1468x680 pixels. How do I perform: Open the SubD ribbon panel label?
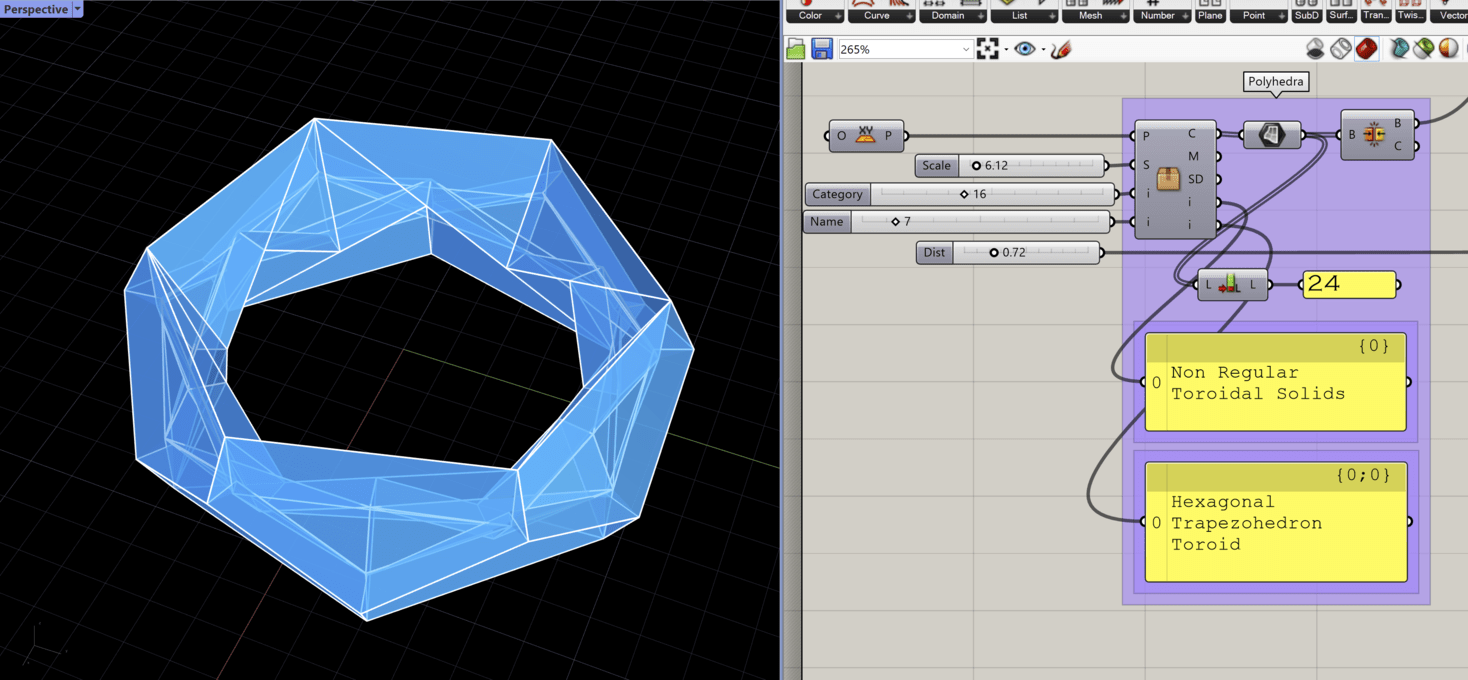pos(1307,15)
